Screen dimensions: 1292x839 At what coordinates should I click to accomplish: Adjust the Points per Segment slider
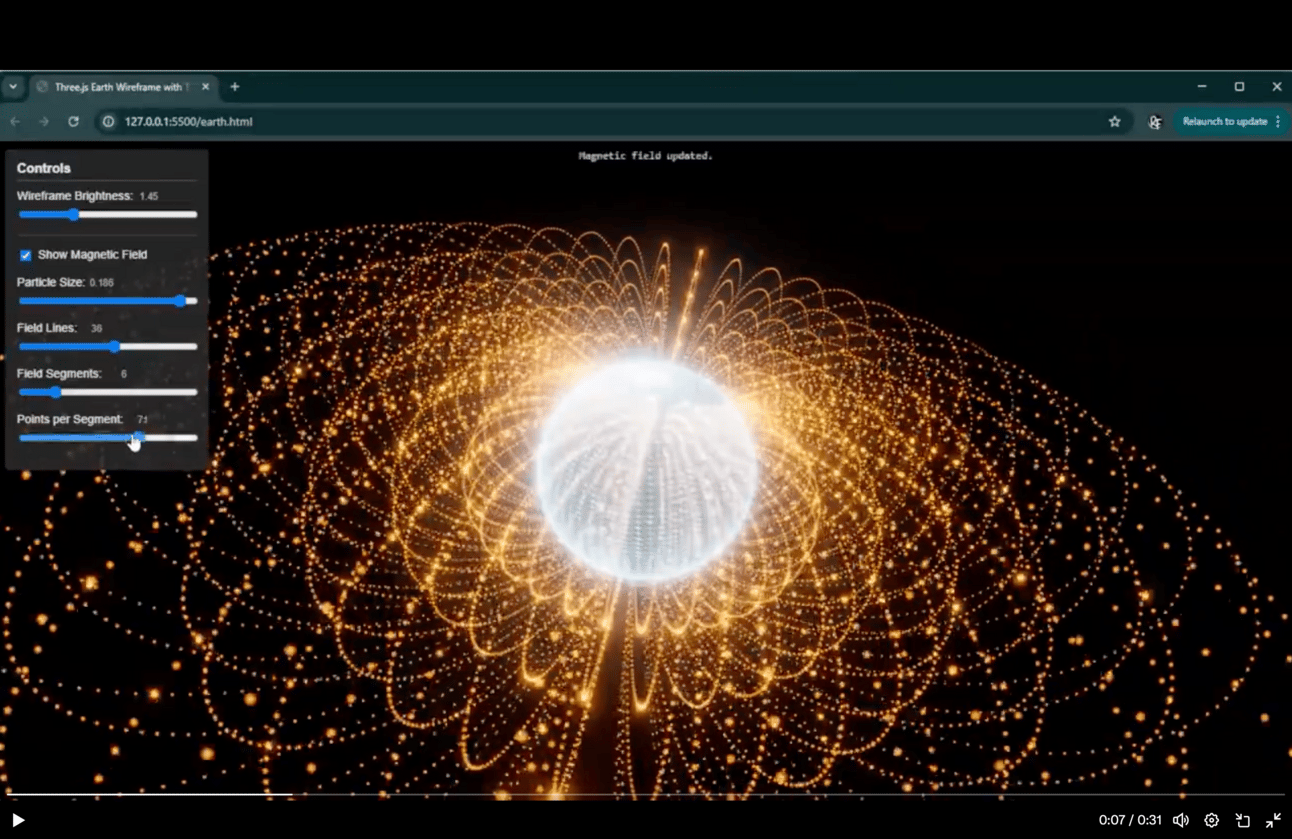(108, 438)
